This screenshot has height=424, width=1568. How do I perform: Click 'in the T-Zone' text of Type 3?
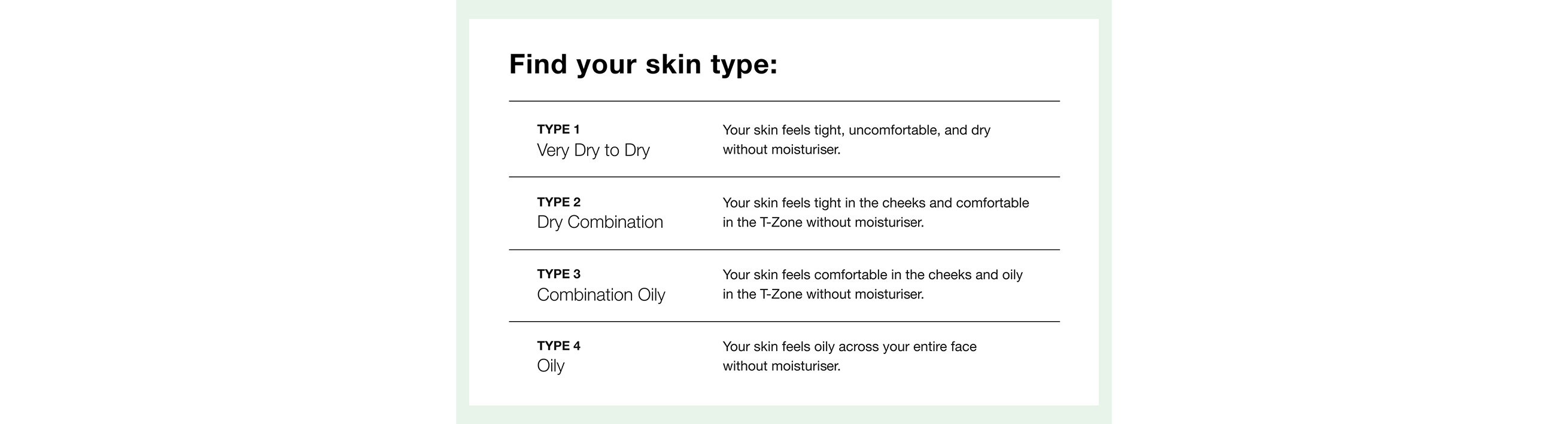(762, 294)
